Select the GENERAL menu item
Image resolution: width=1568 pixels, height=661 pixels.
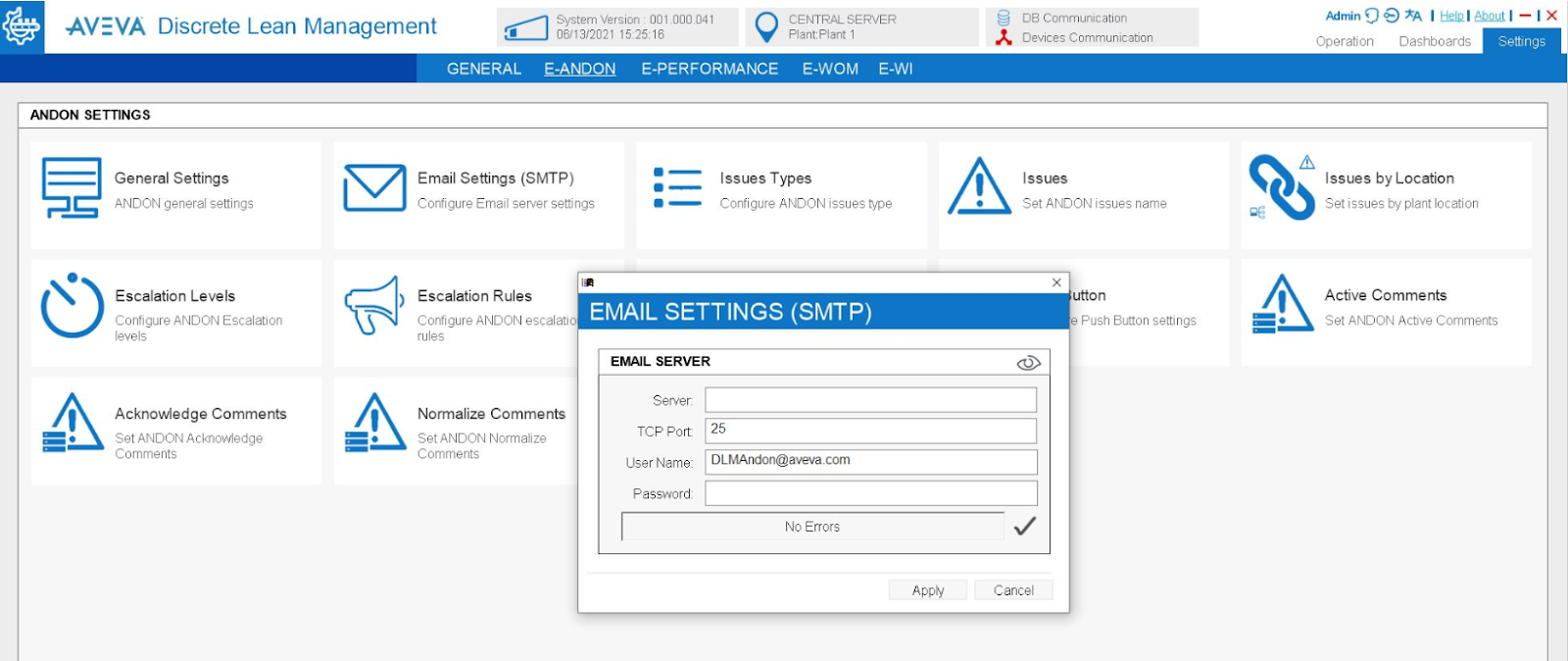483,69
